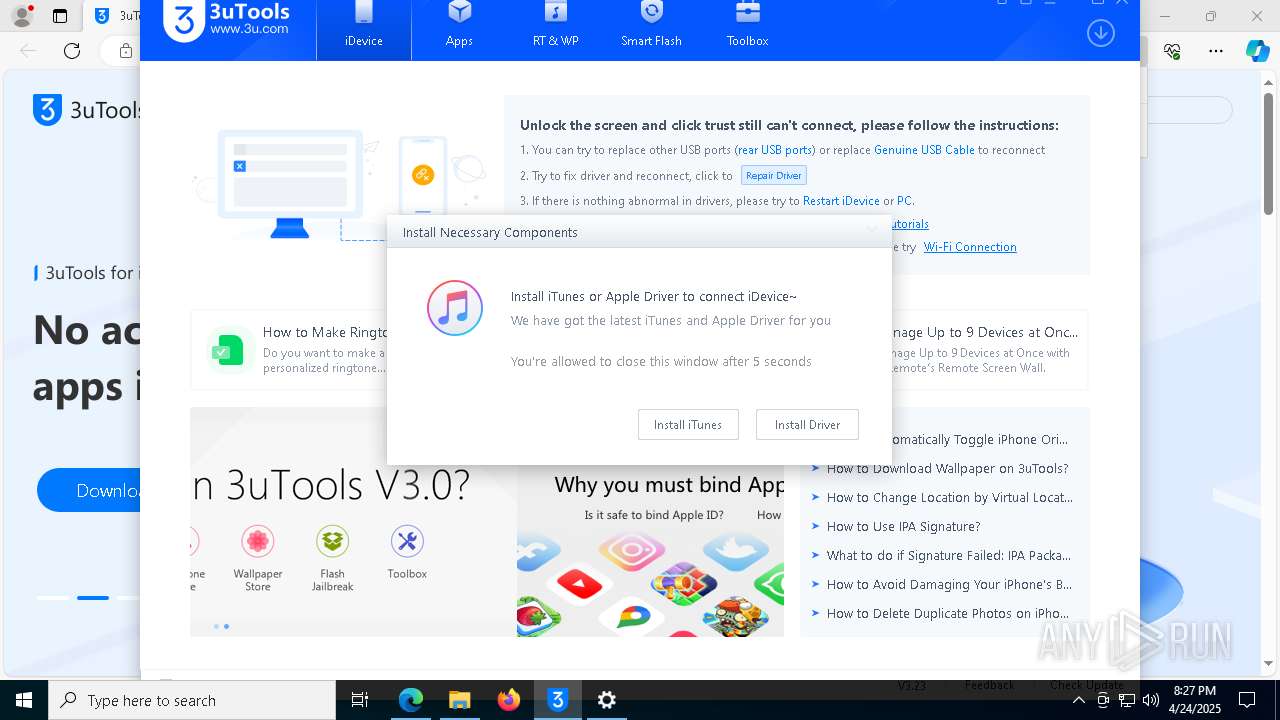Viewport: 1280px width, 720px height.
Task: Open the Genuine USB Cable link
Action: [924, 150]
